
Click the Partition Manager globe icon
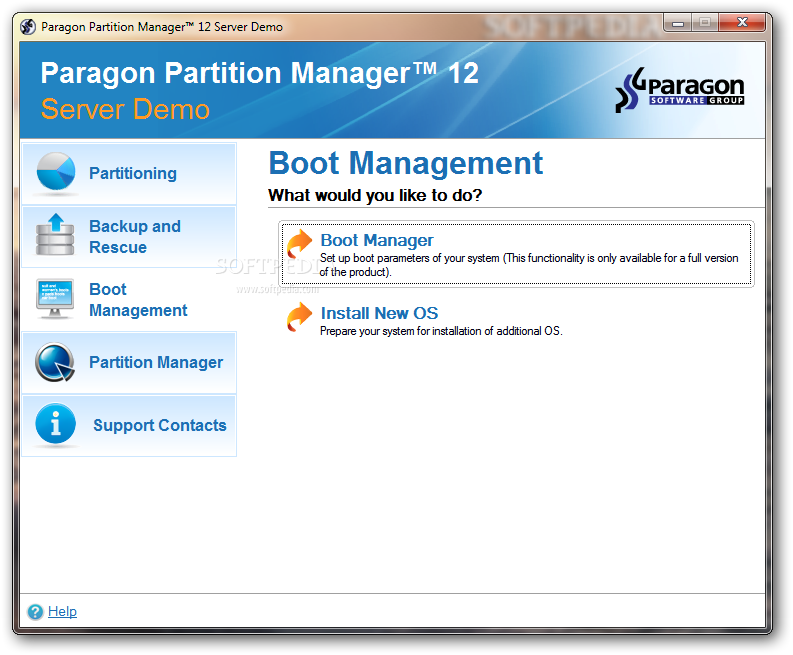(x=55, y=362)
